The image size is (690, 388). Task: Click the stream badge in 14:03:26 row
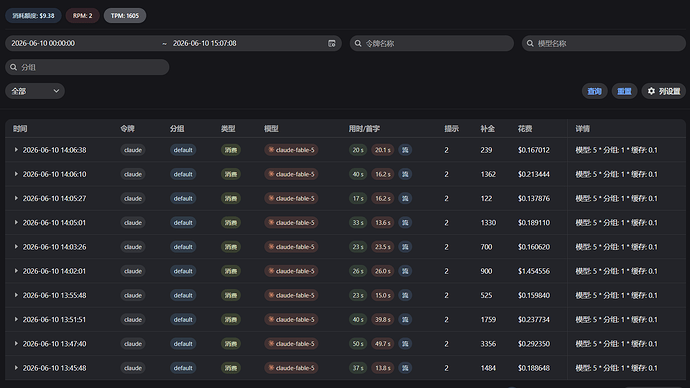click(405, 247)
